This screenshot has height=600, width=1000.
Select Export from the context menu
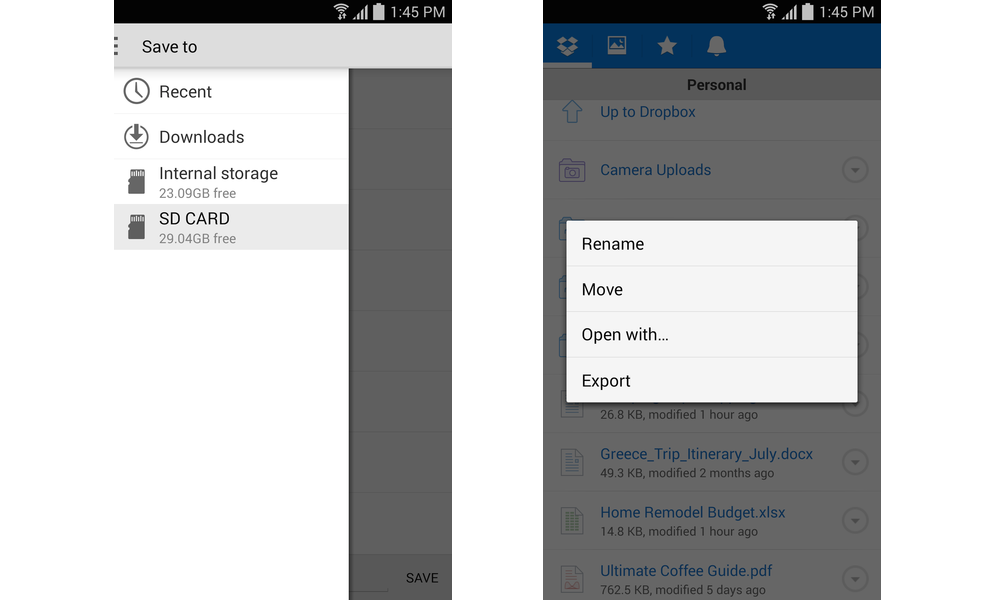[711, 381]
